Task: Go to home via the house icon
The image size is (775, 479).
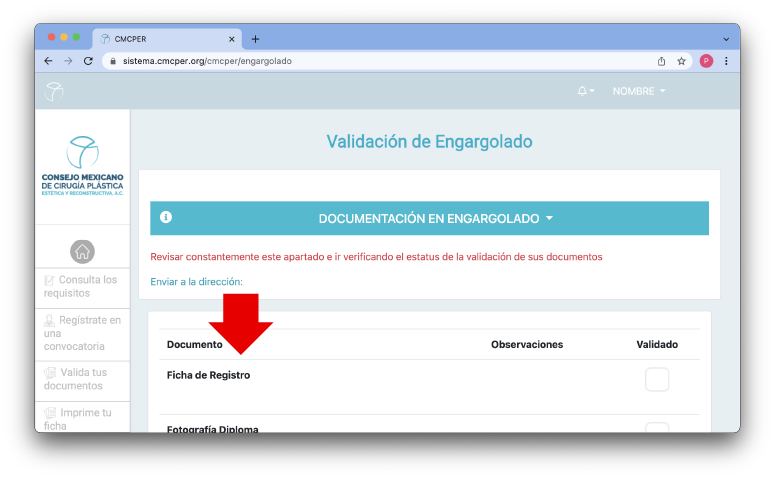Action: (83, 252)
